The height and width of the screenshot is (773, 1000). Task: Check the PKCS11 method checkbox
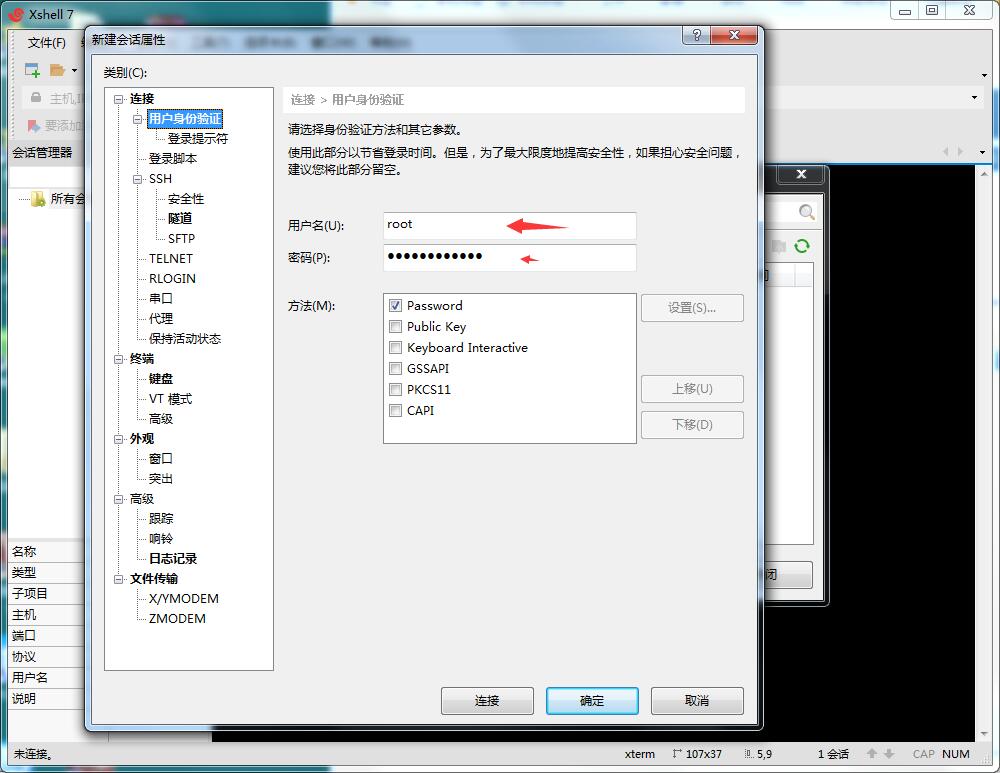pyautogui.click(x=395, y=390)
